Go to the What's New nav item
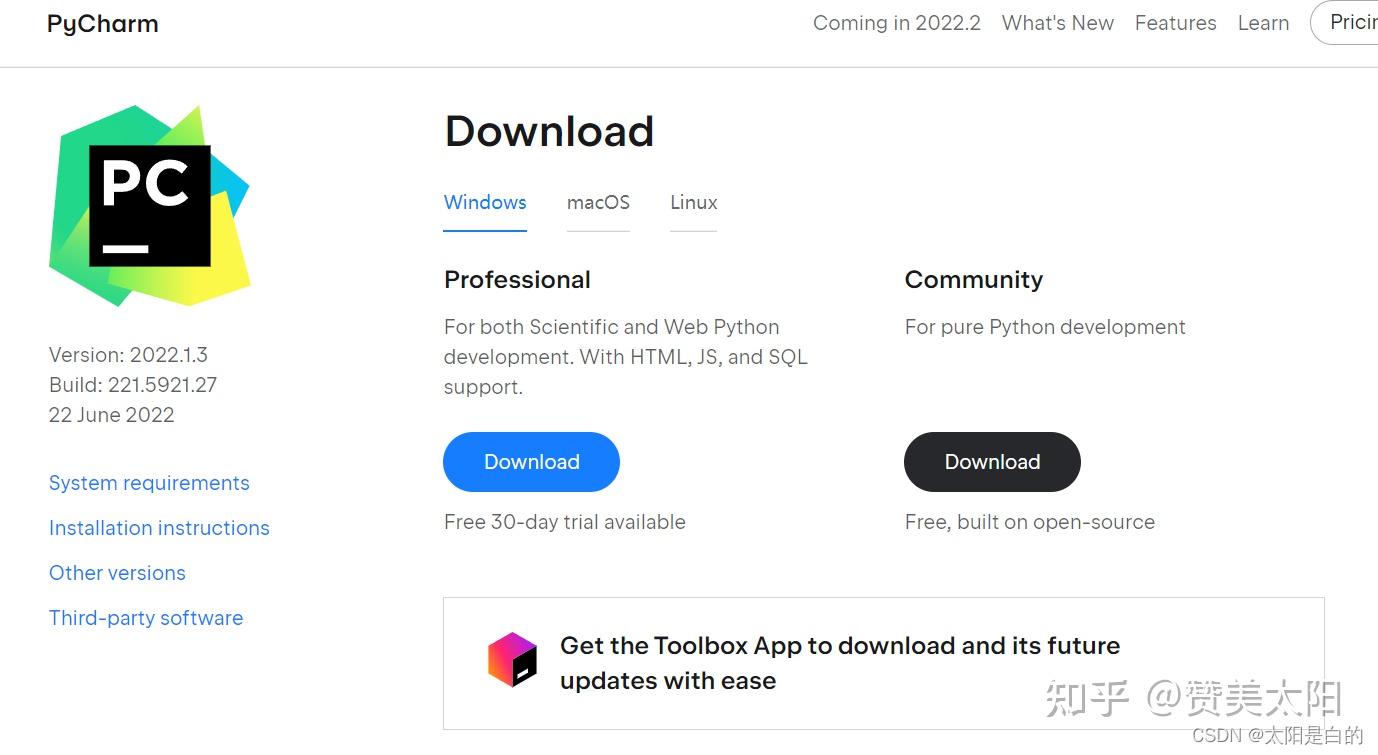This screenshot has height=755, width=1378. pos(1058,23)
